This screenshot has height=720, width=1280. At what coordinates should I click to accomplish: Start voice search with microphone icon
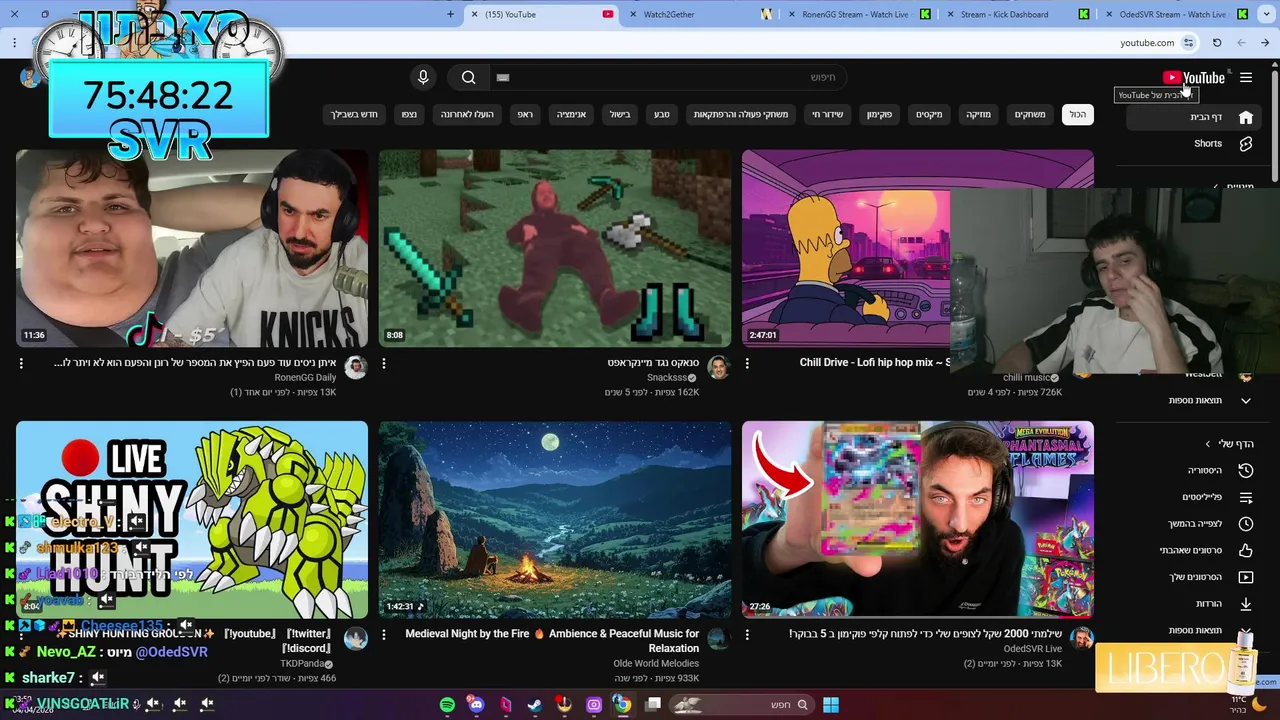click(x=423, y=77)
